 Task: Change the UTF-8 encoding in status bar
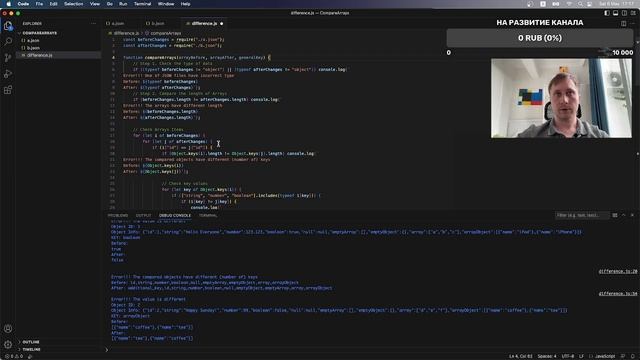tap(568, 356)
